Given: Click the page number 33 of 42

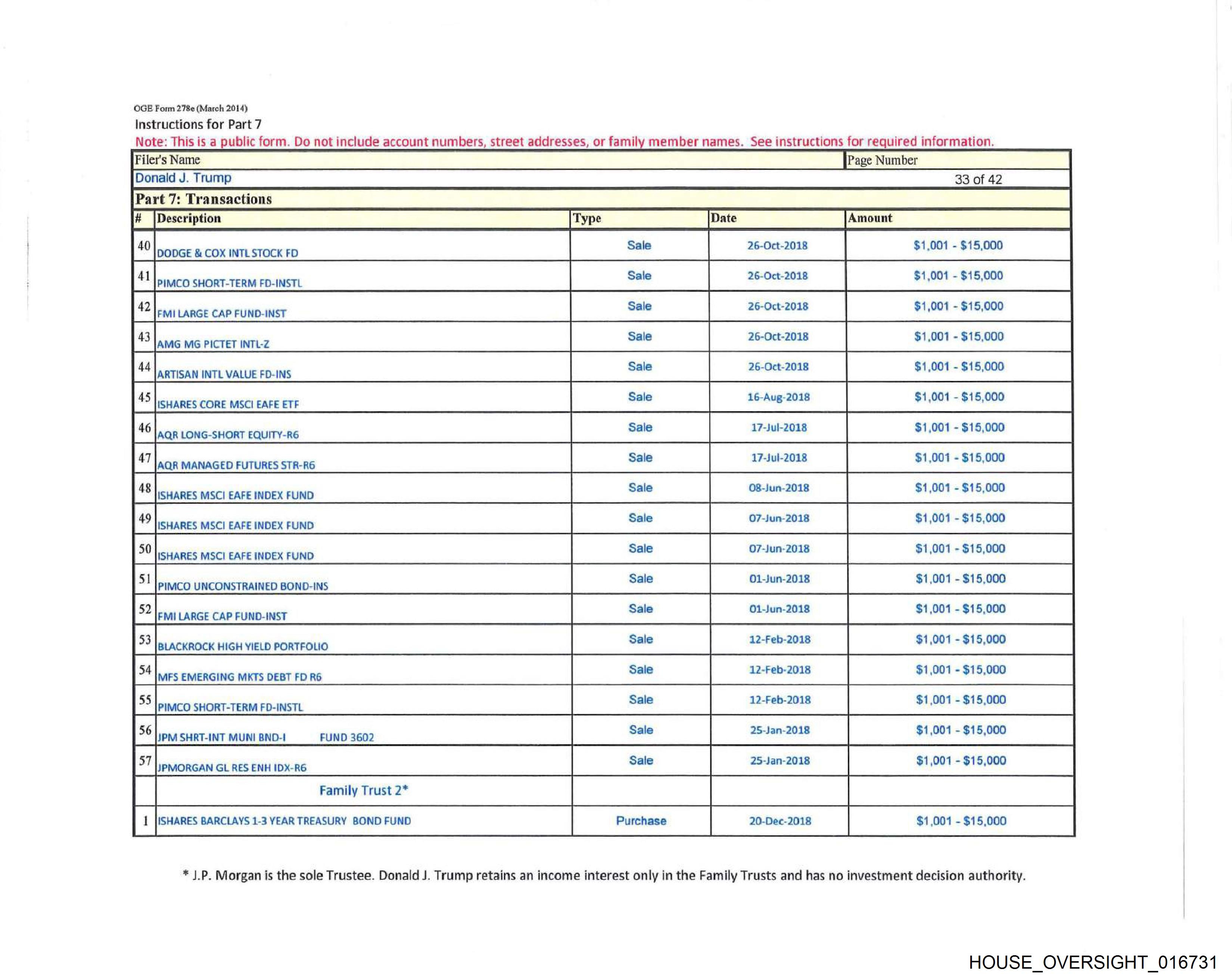Looking at the screenshot, I should click(x=978, y=180).
